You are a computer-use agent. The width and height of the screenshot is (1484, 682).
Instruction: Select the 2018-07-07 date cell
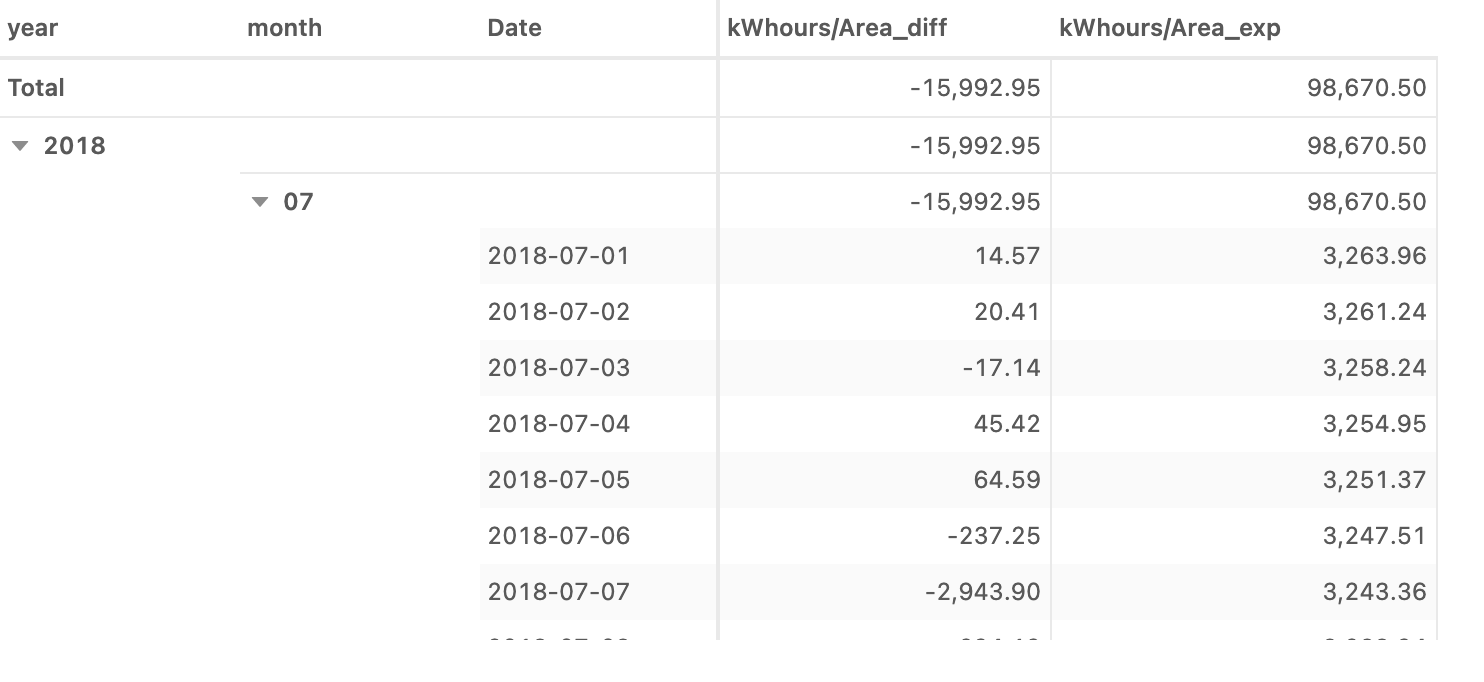559,592
